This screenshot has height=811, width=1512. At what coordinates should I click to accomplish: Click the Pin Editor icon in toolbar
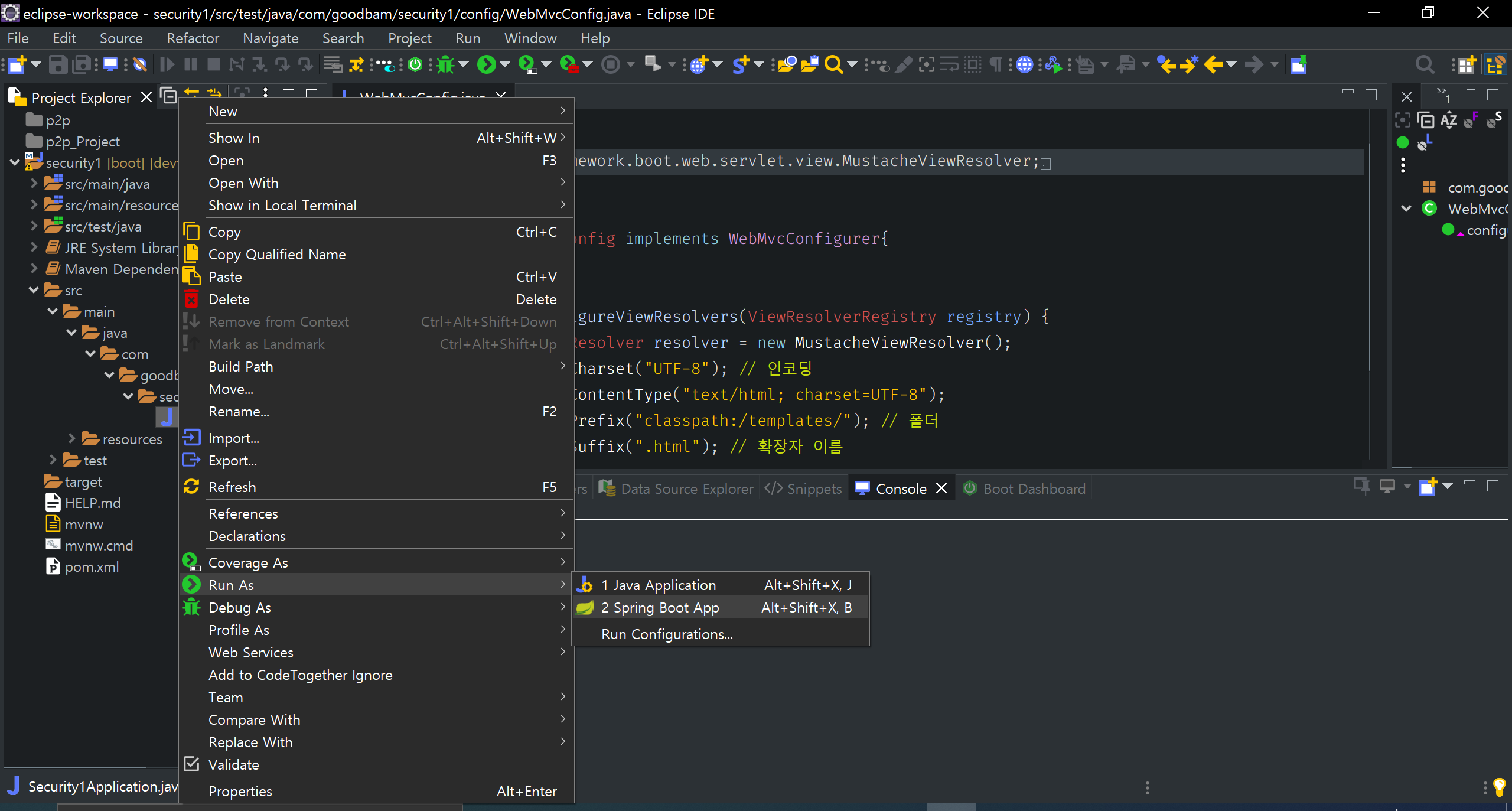[x=1299, y=64]
